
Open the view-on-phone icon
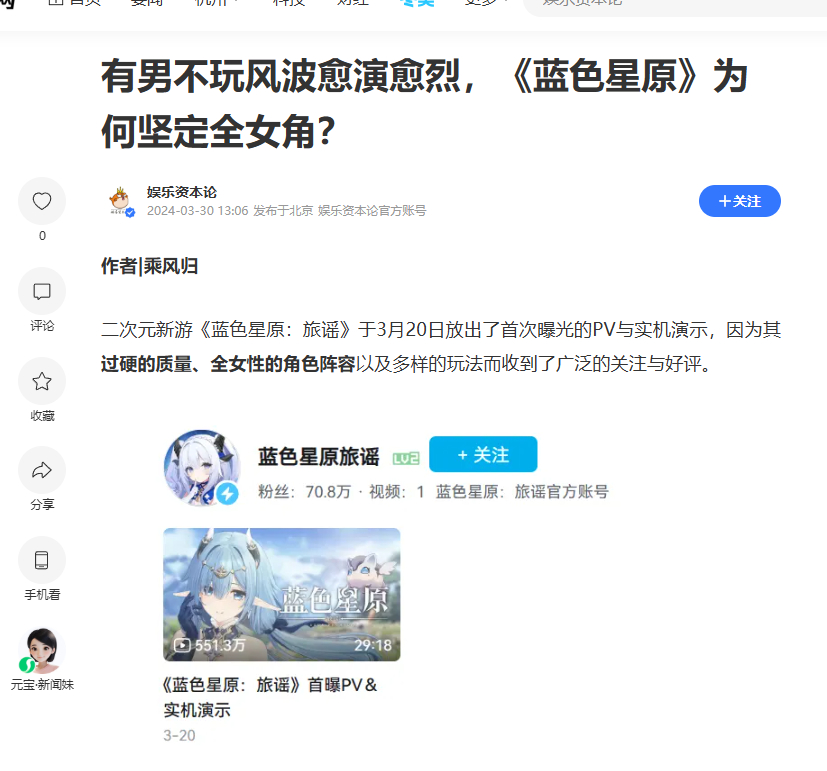pyautogui.click(x=42, y=560)
